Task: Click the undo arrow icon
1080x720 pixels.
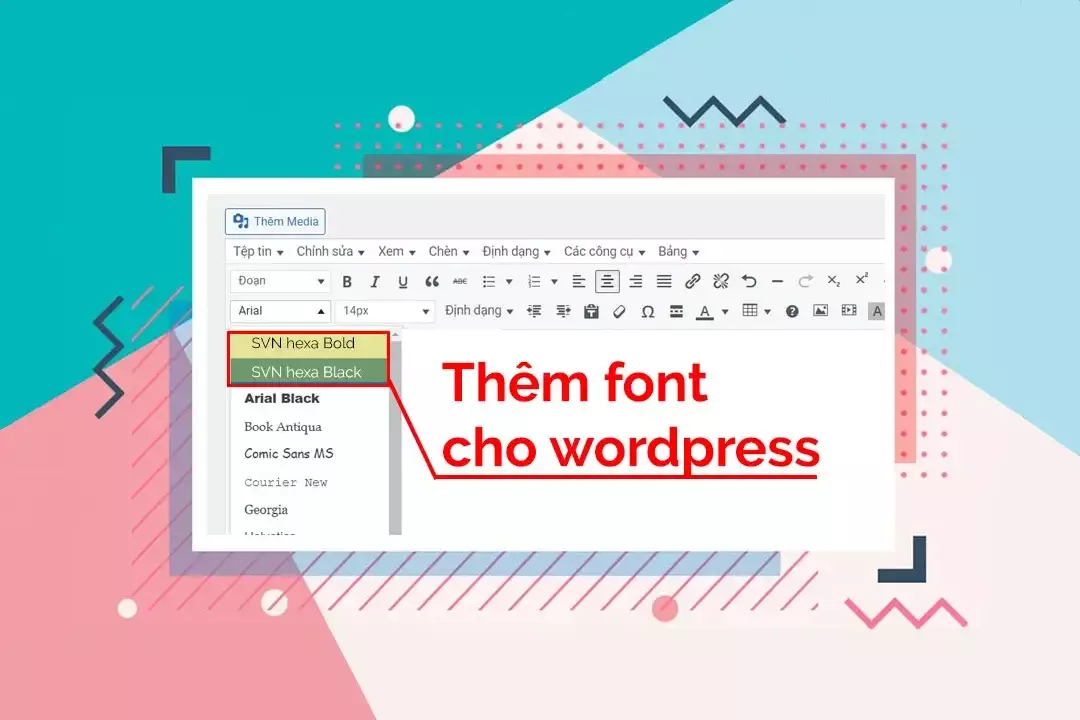Action: tap(749, 281)
